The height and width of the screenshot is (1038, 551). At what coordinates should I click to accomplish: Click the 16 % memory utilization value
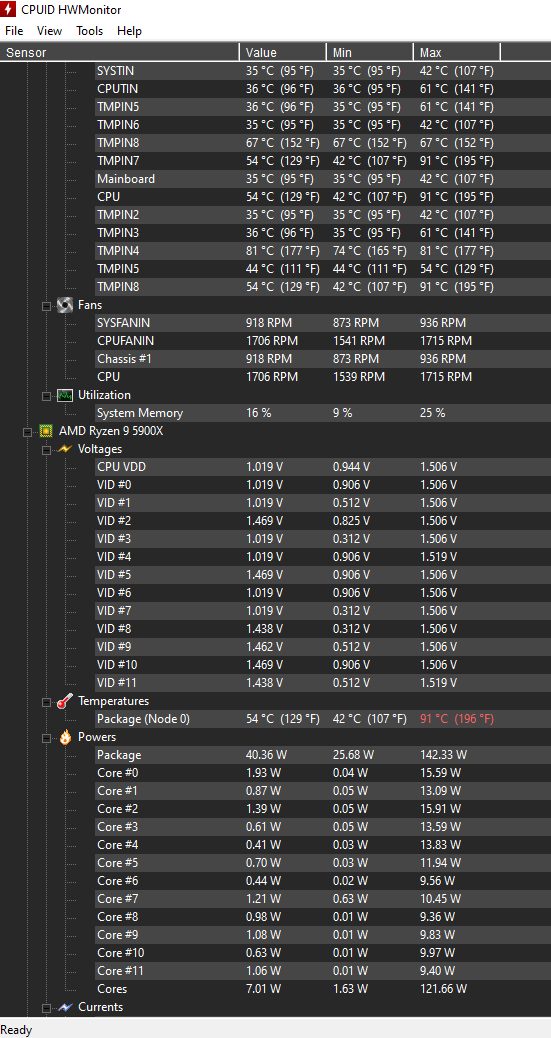point(258,413)
